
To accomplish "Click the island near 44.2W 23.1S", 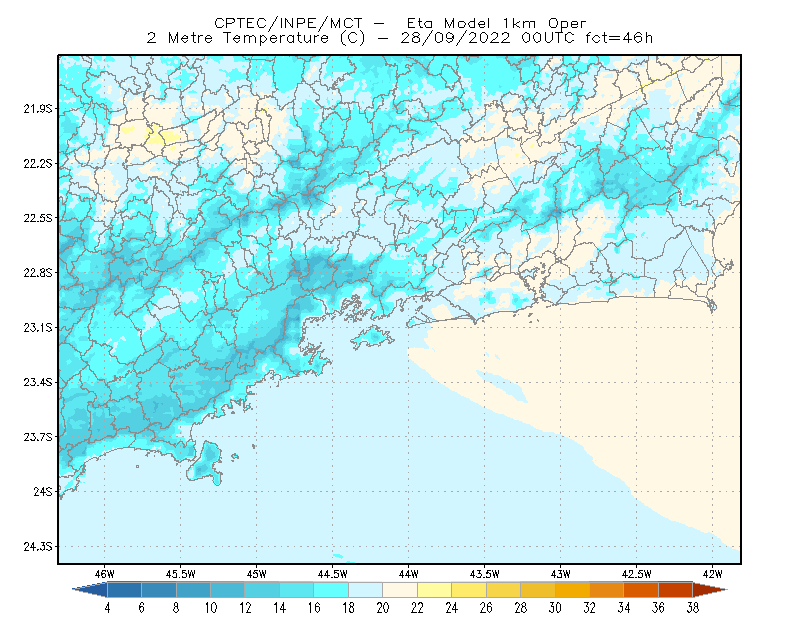I will (373, 337).
